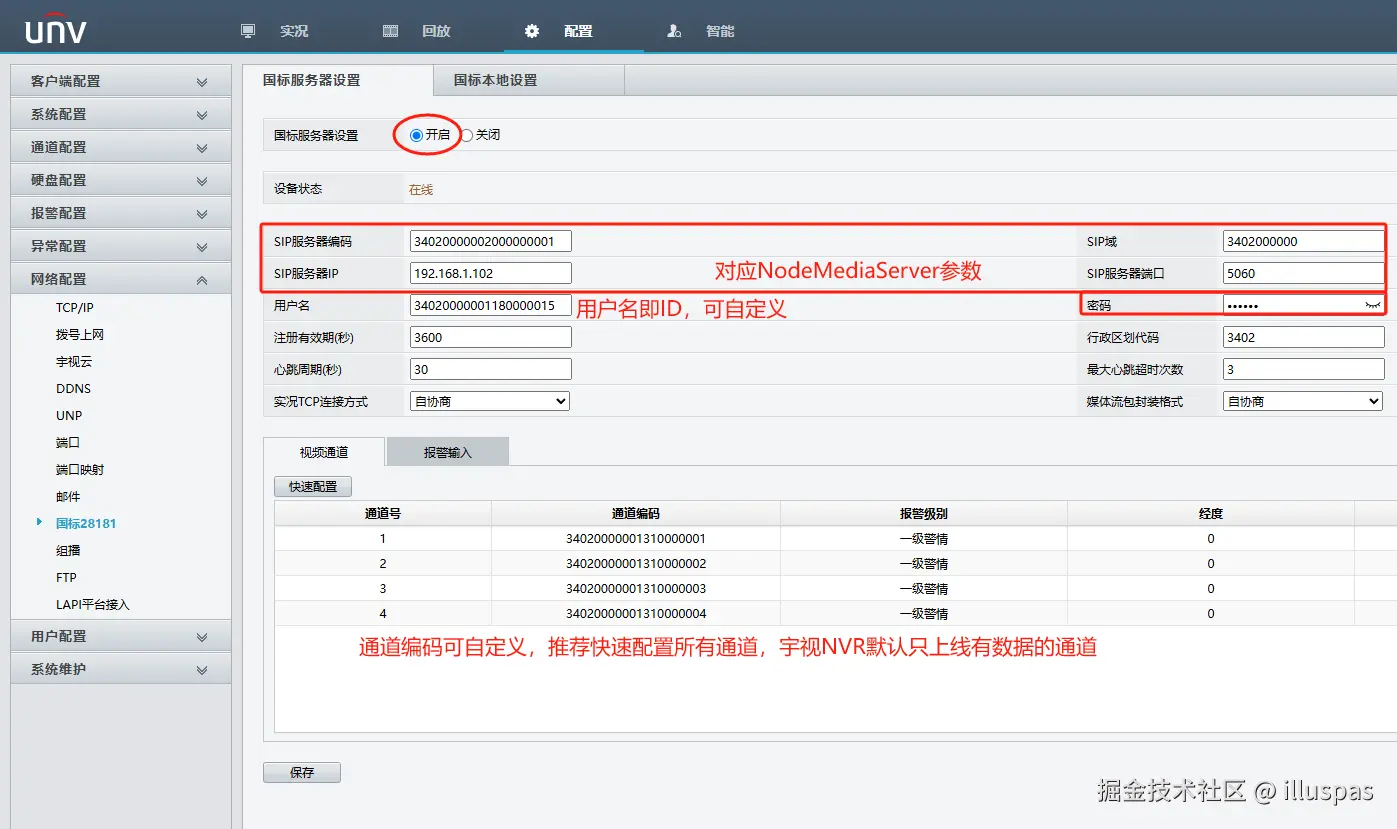Viewport: 1397px width, 829px height.
Task: Click the 心跳周期(秒) input field
Action: tap(491, 369)
